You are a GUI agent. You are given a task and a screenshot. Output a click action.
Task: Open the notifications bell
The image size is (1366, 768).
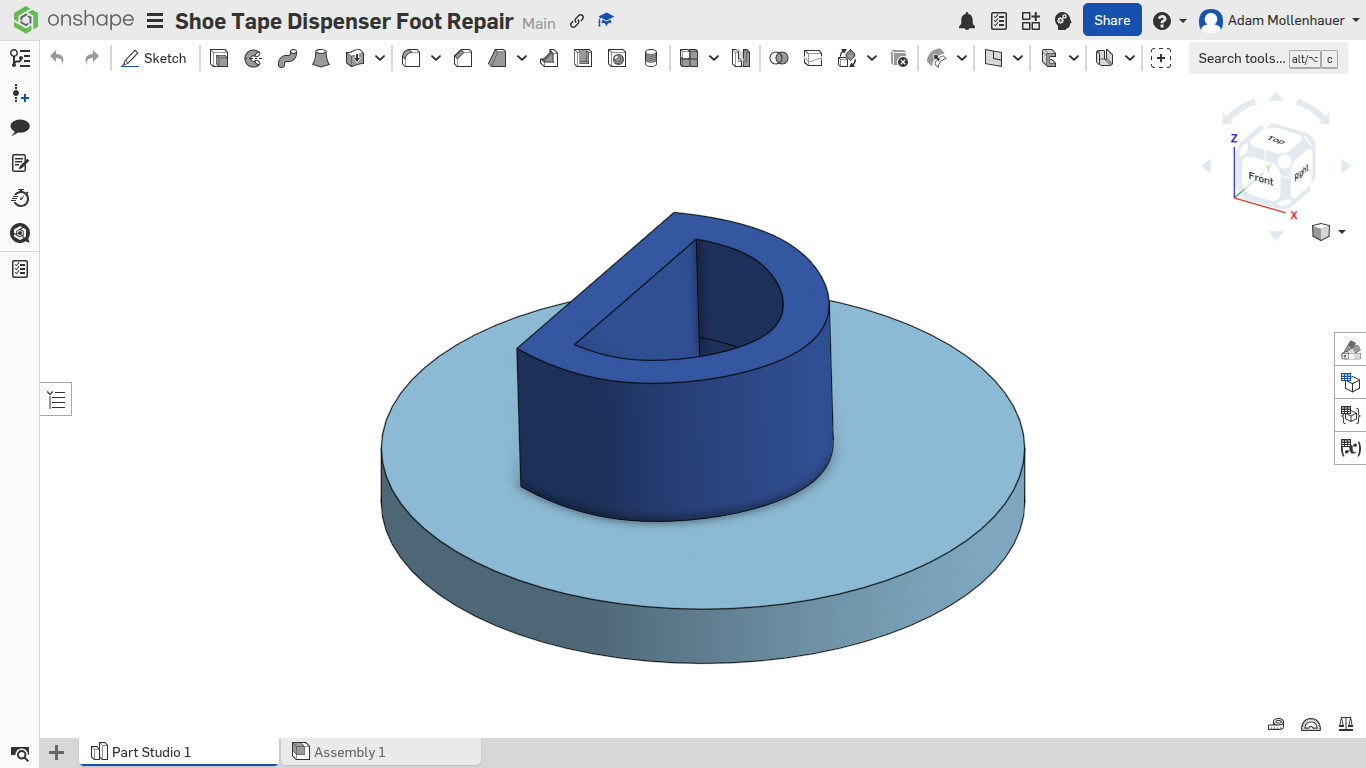tap(967, 21)
